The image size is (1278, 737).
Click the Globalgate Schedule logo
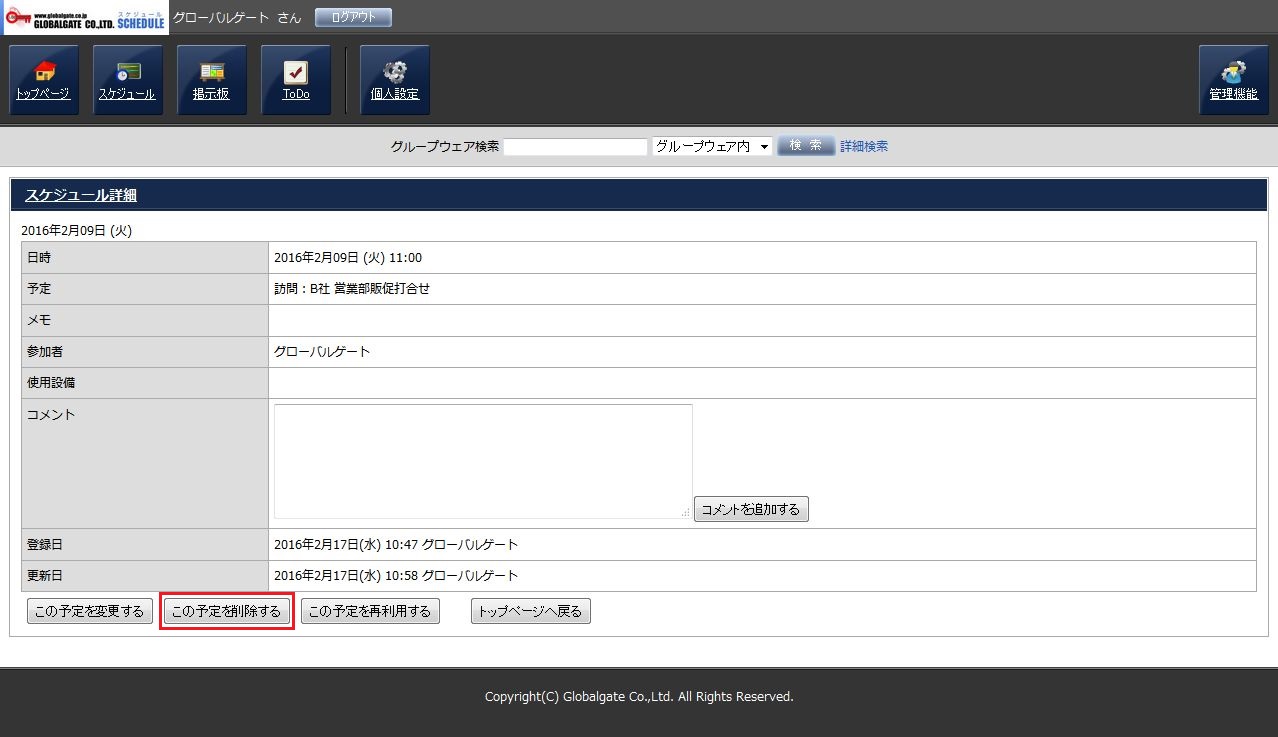[x=84, y=17]
